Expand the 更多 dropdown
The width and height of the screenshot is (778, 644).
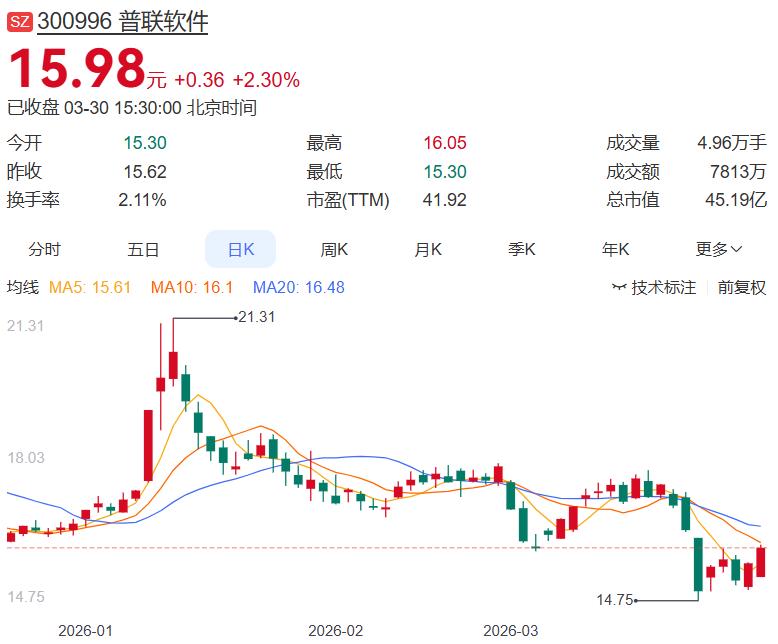click(718, 249)
